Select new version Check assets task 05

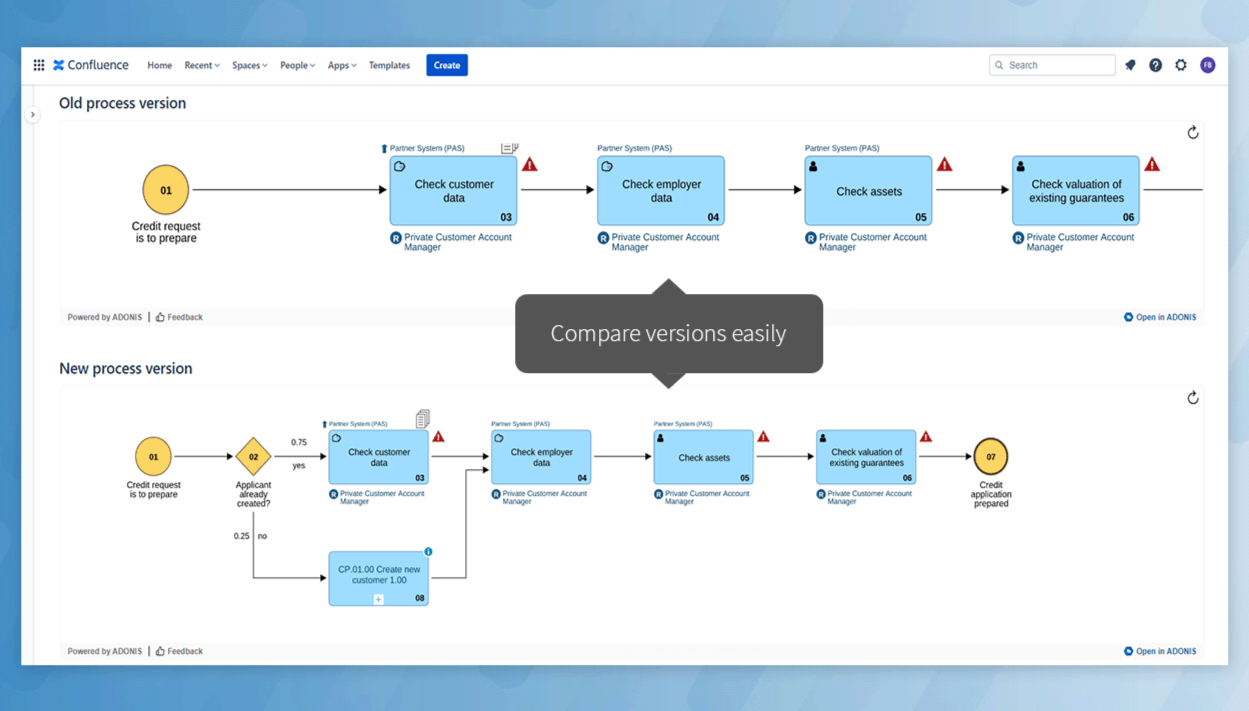pyautogui.click(x=704, y=457)
